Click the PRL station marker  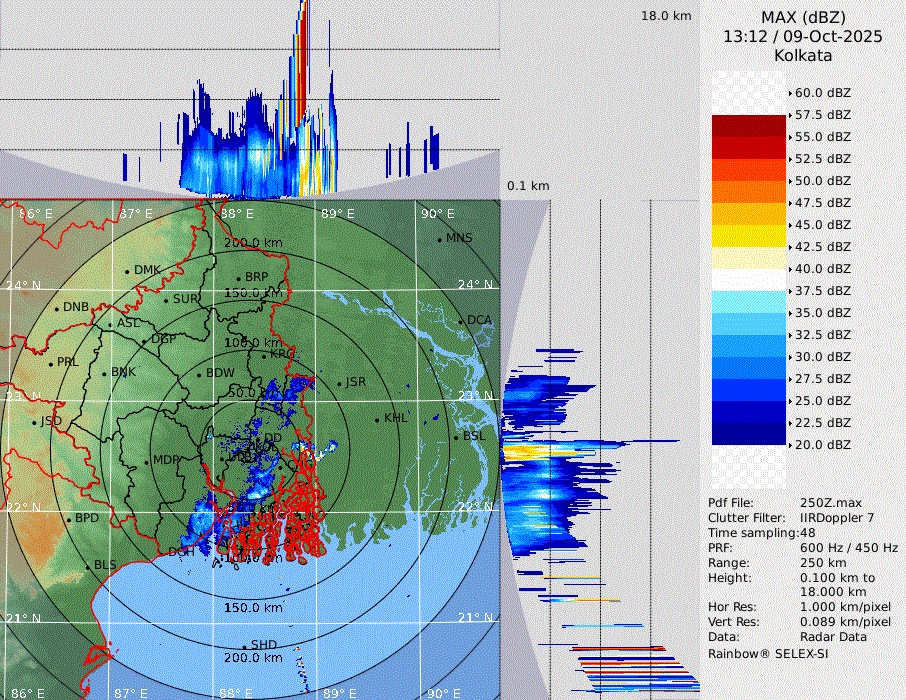pyautogui.click(x=50, y=363)
